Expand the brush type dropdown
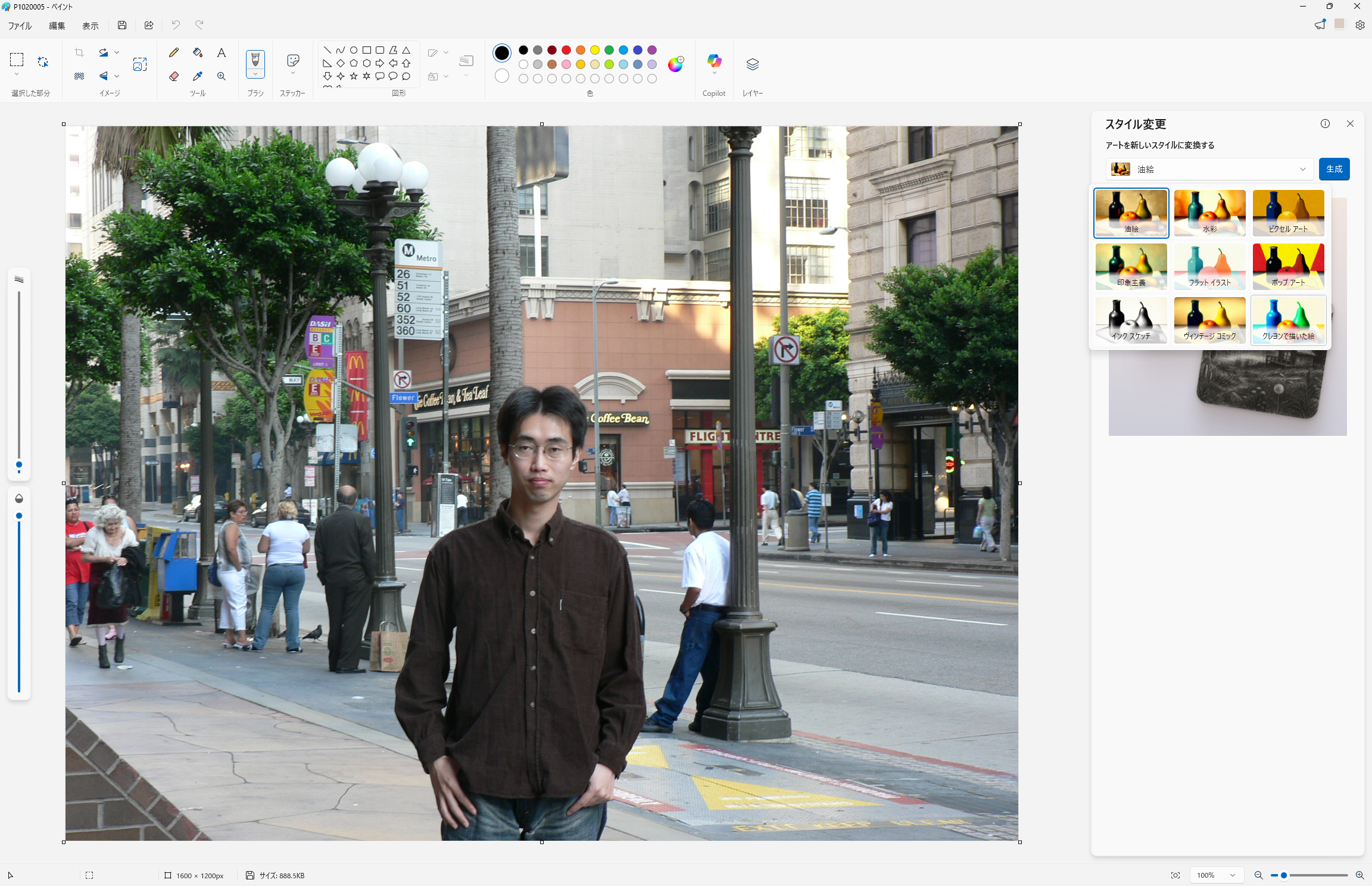 tap(255, 74)
